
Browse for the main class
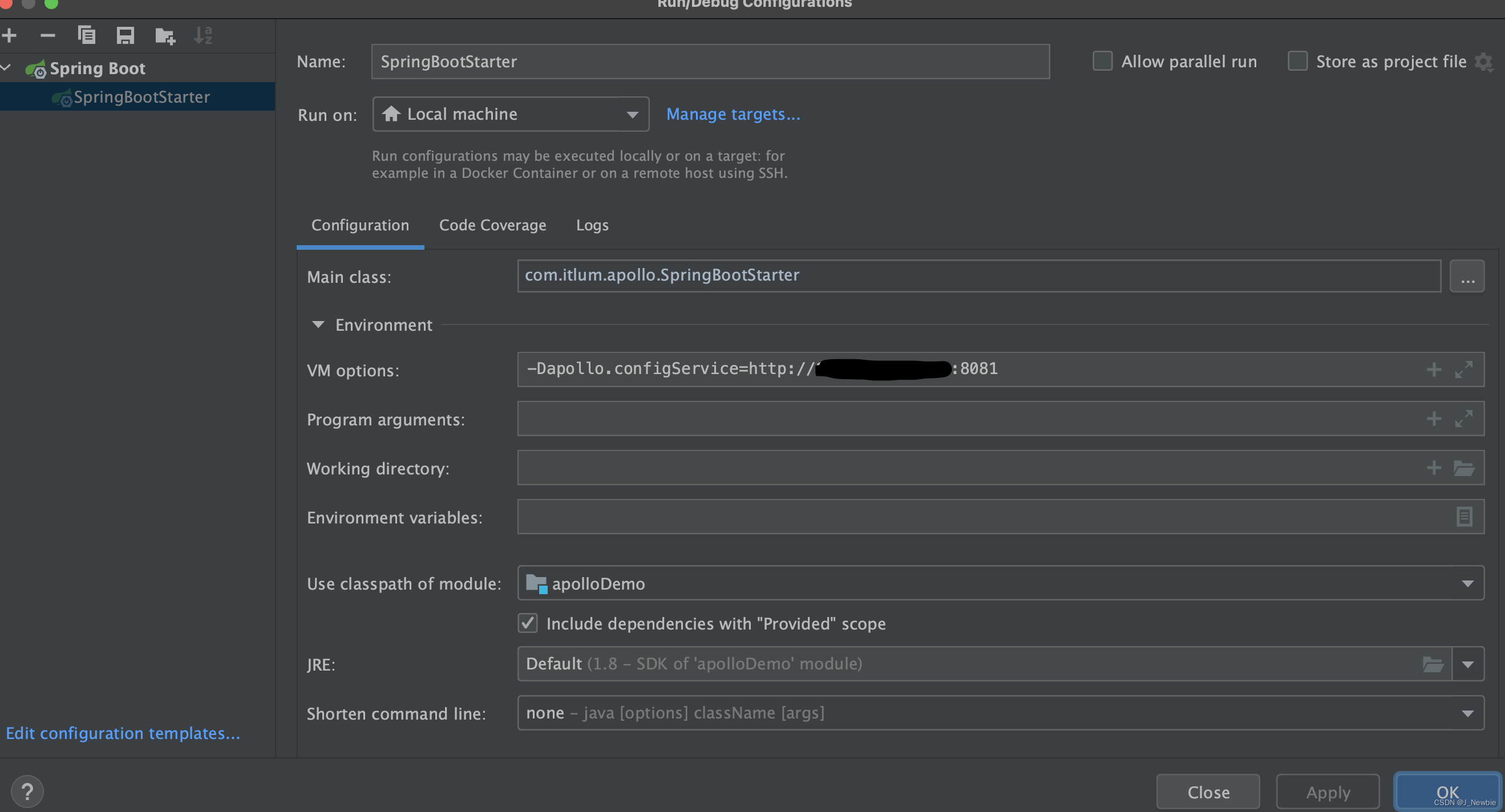coord(1467,275)
